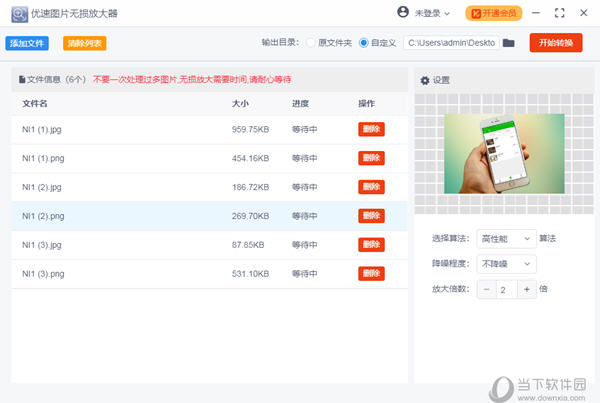Select file name NI1 (2).png
The width and height of the screenshot is (600, 403).
pyautogui.click(x=43, y=216)
